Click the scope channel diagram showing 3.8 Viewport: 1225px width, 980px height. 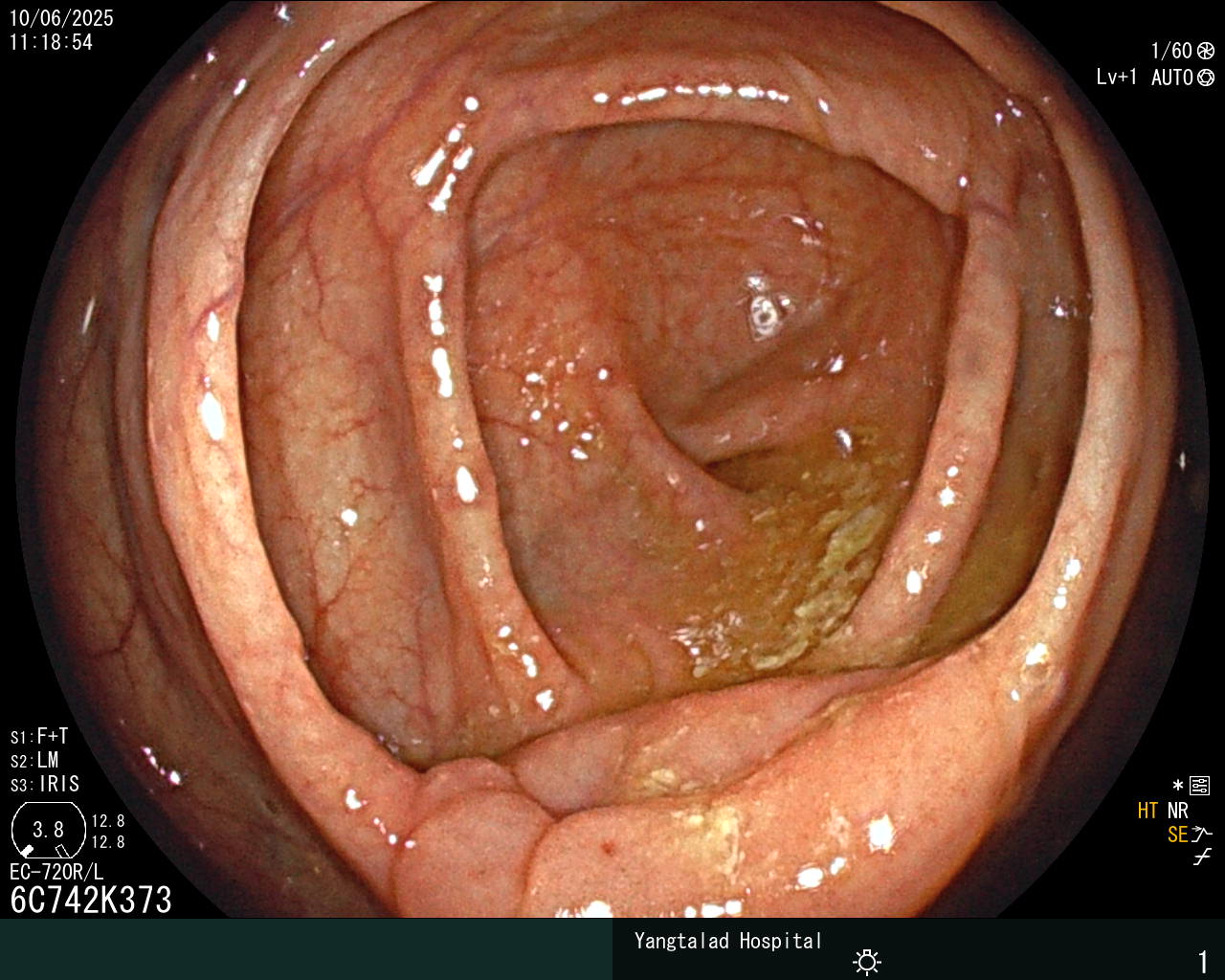tap(48, 830)
